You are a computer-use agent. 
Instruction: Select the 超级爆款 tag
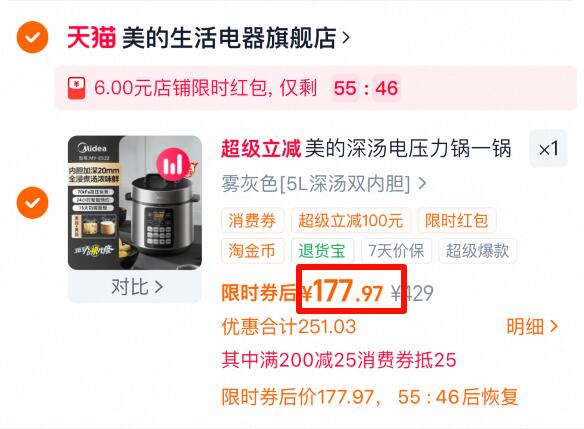[477, 251]
